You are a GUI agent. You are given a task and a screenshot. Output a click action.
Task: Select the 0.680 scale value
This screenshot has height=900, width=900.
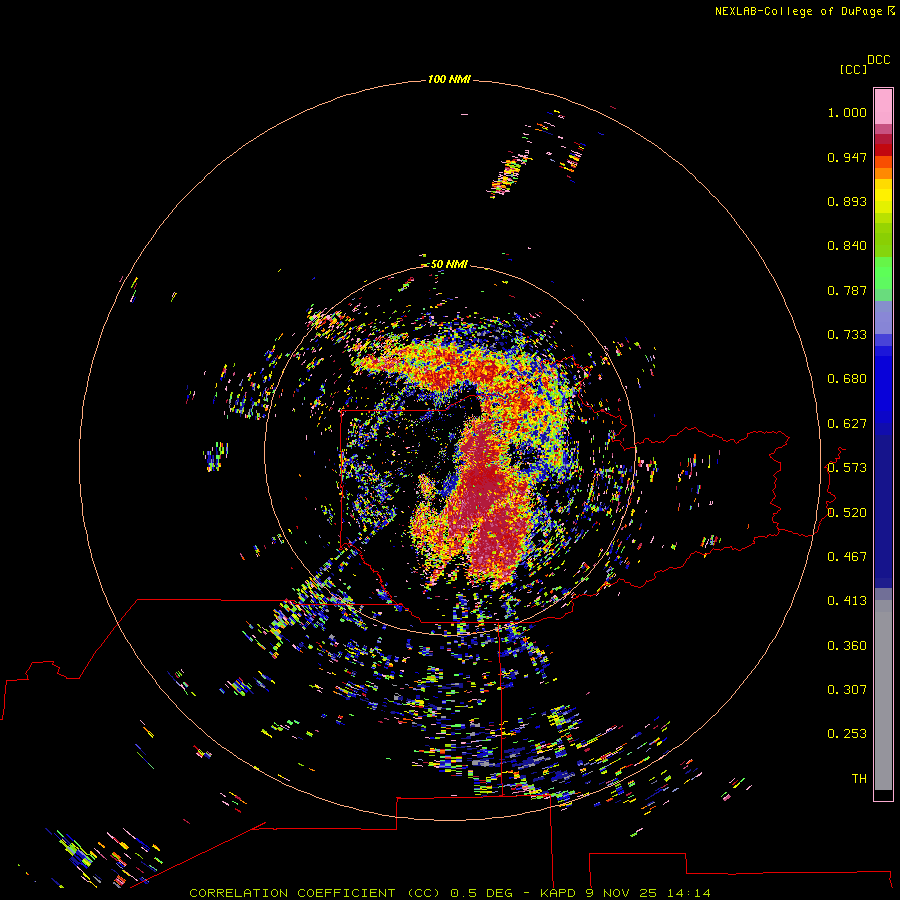click(847, 379)
